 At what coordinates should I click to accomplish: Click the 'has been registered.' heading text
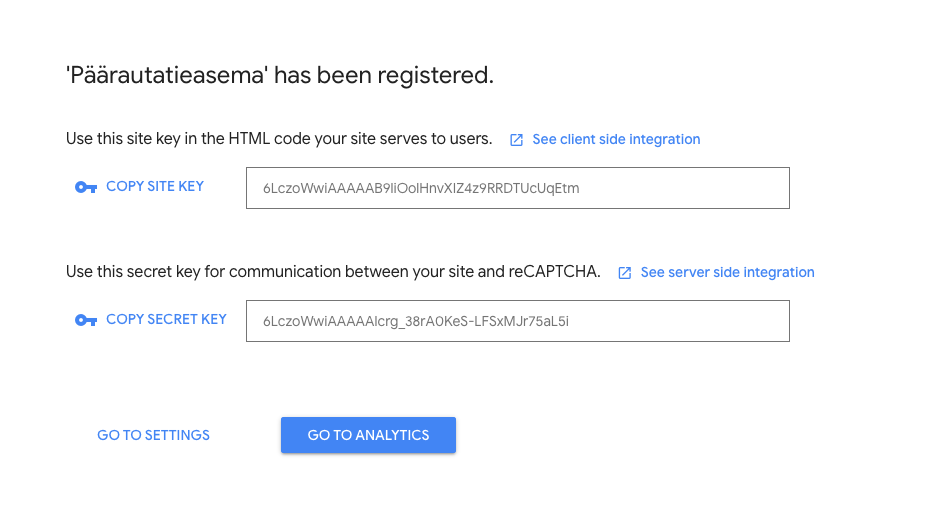click(384, 75)
